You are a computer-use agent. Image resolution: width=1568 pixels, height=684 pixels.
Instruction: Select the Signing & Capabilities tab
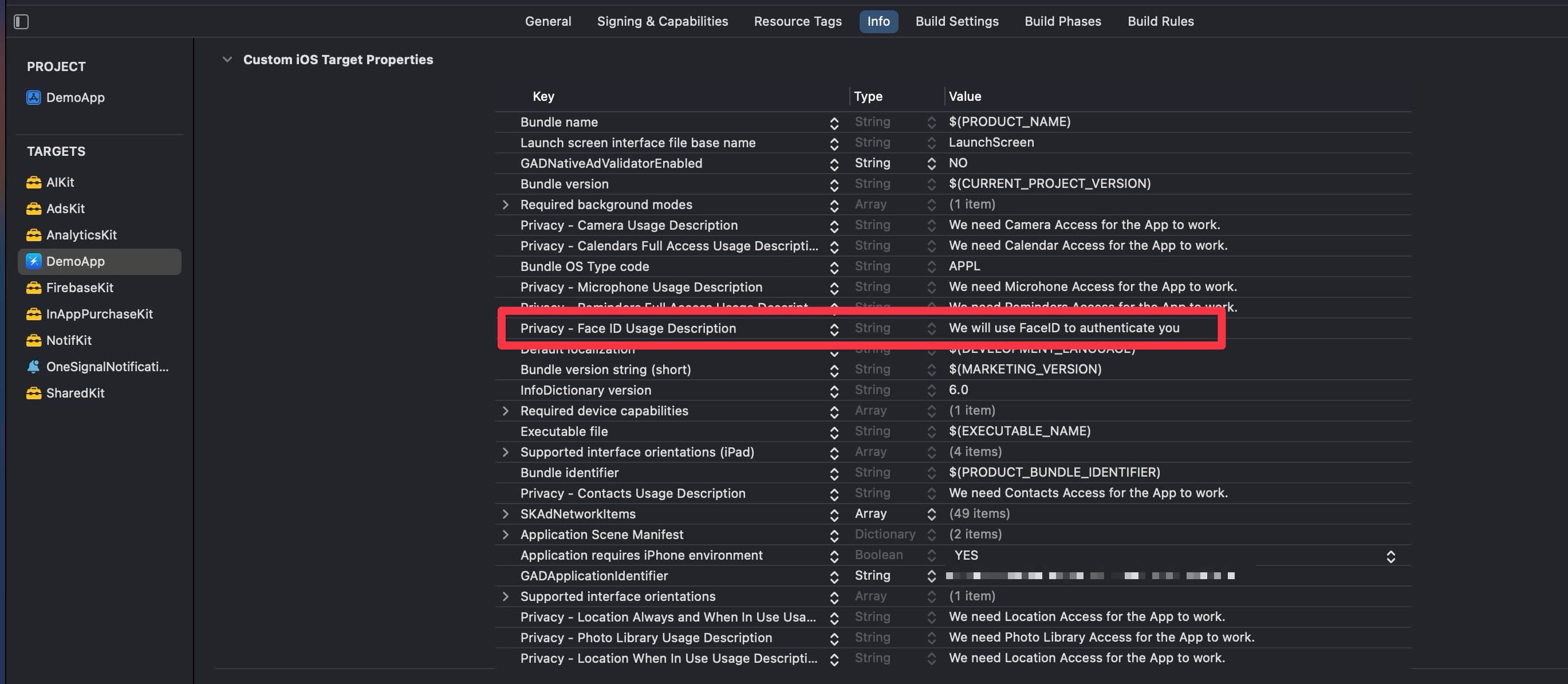[662, 21]
